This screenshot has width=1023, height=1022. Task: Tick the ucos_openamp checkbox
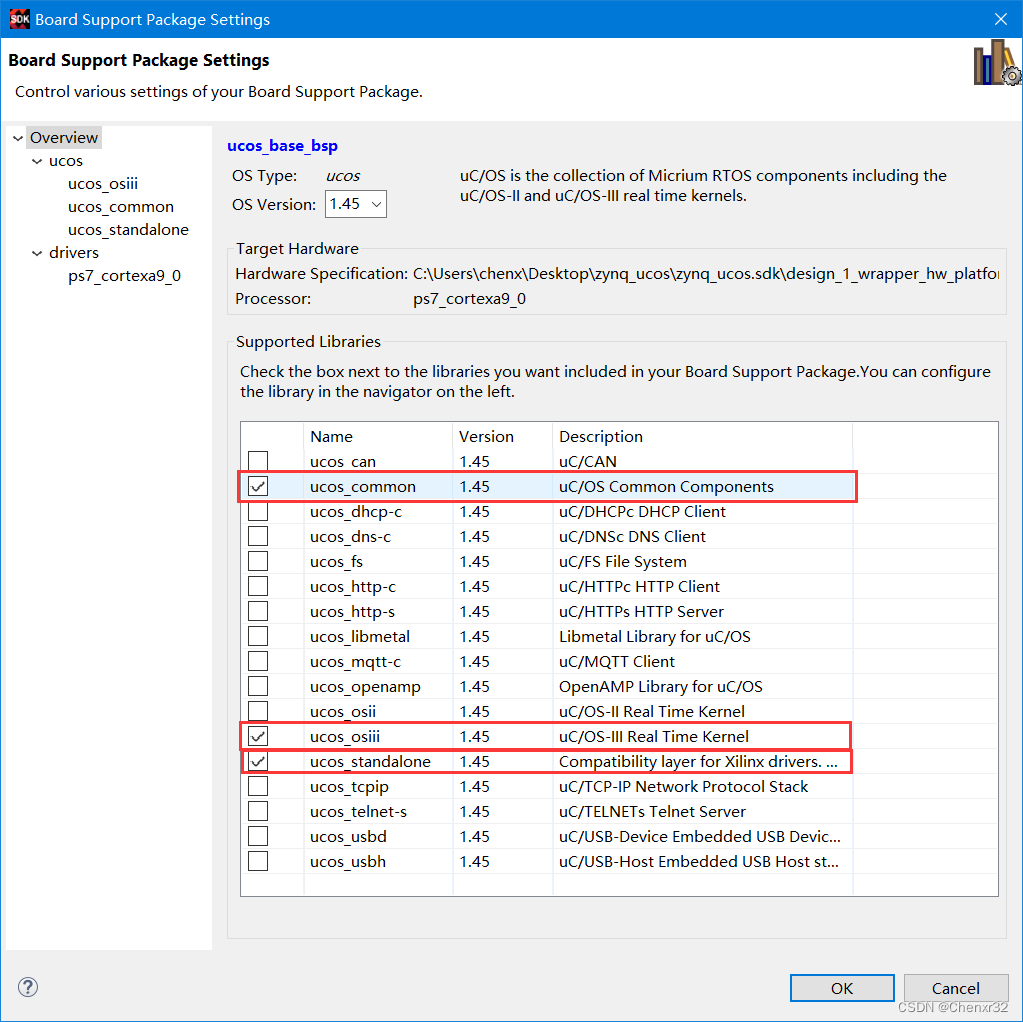[x=258, y=686]
